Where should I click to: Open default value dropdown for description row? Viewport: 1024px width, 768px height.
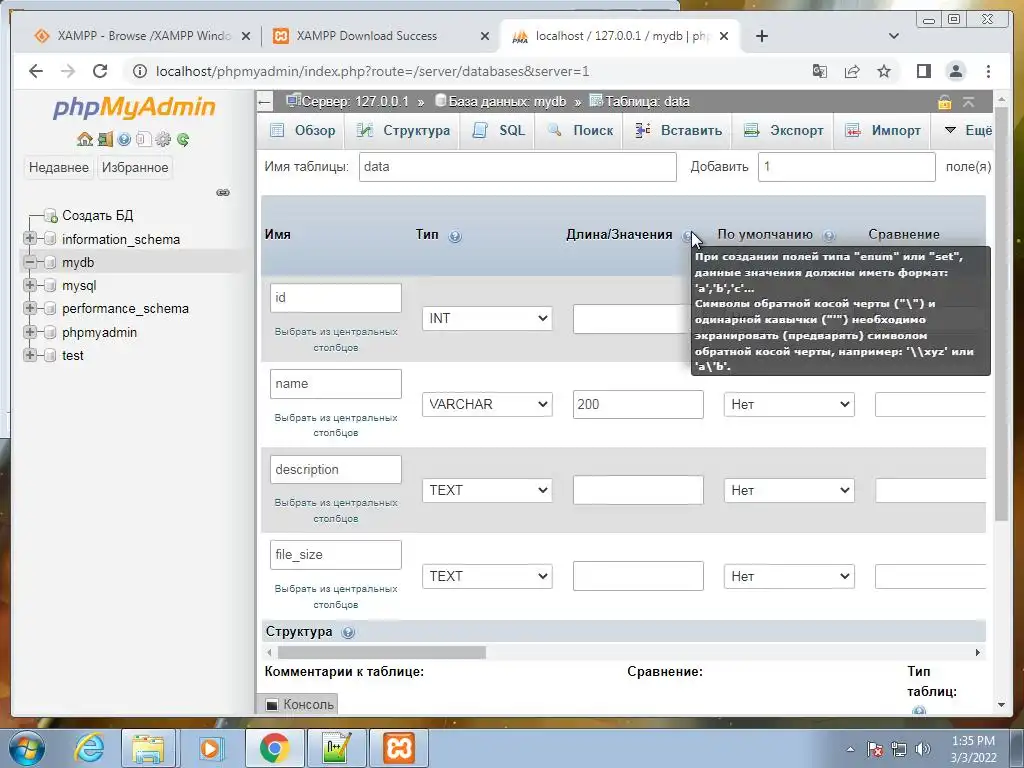pyautogui.click(x=789, y=490)
